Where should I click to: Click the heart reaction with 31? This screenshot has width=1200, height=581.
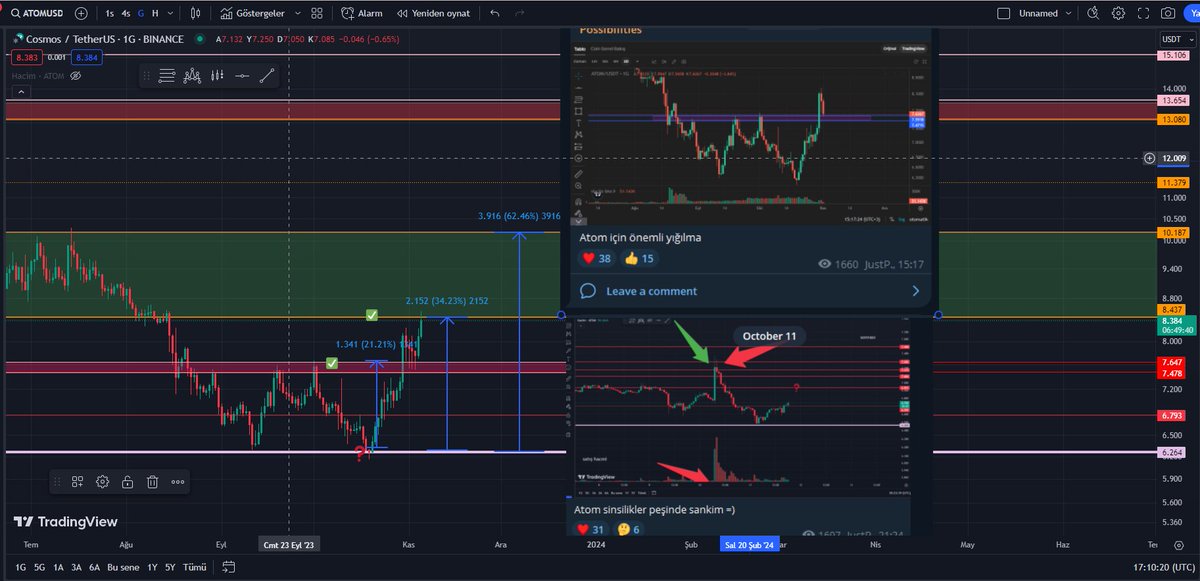click(590, 529)
